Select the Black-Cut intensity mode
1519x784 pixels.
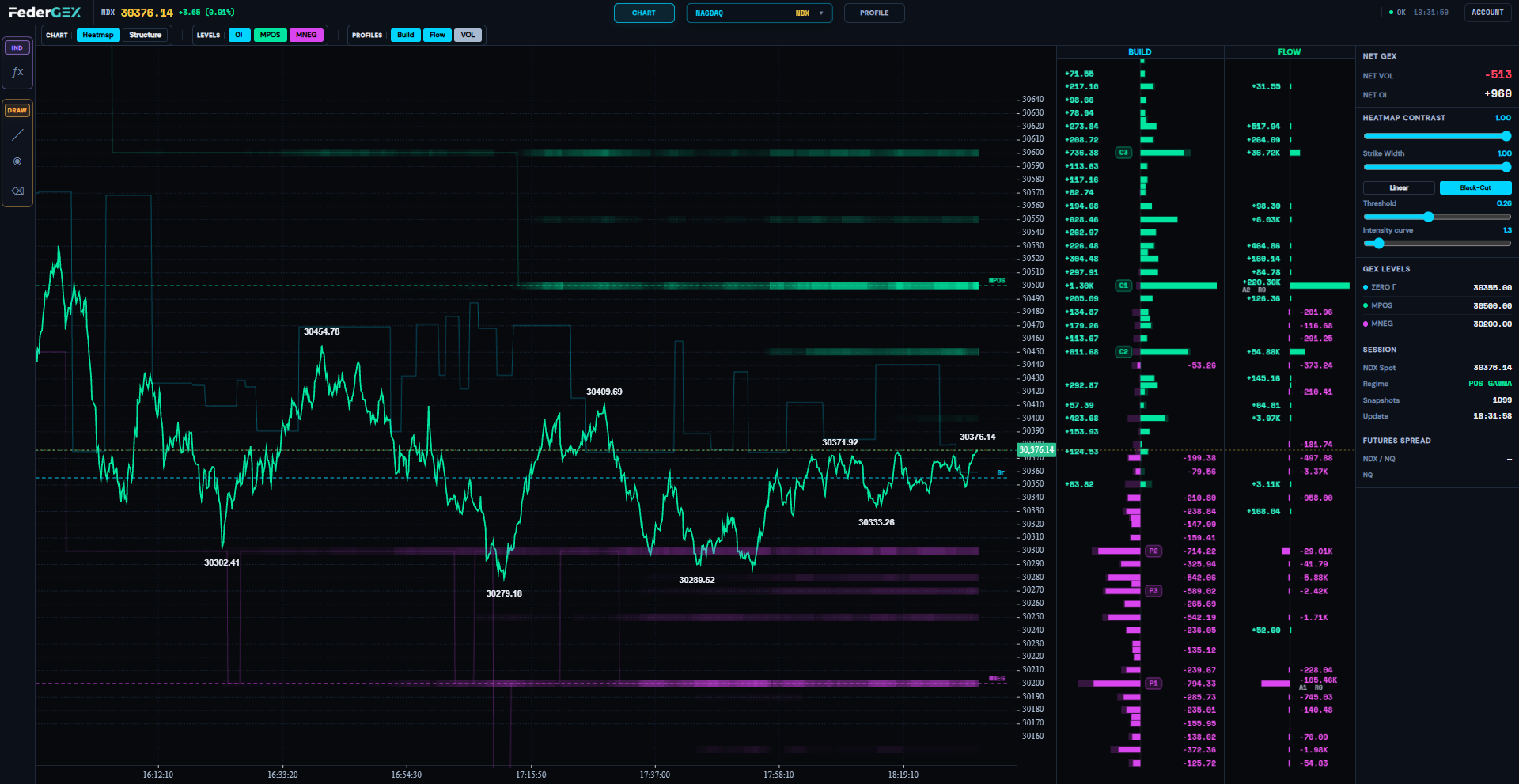coord(1475,188)
